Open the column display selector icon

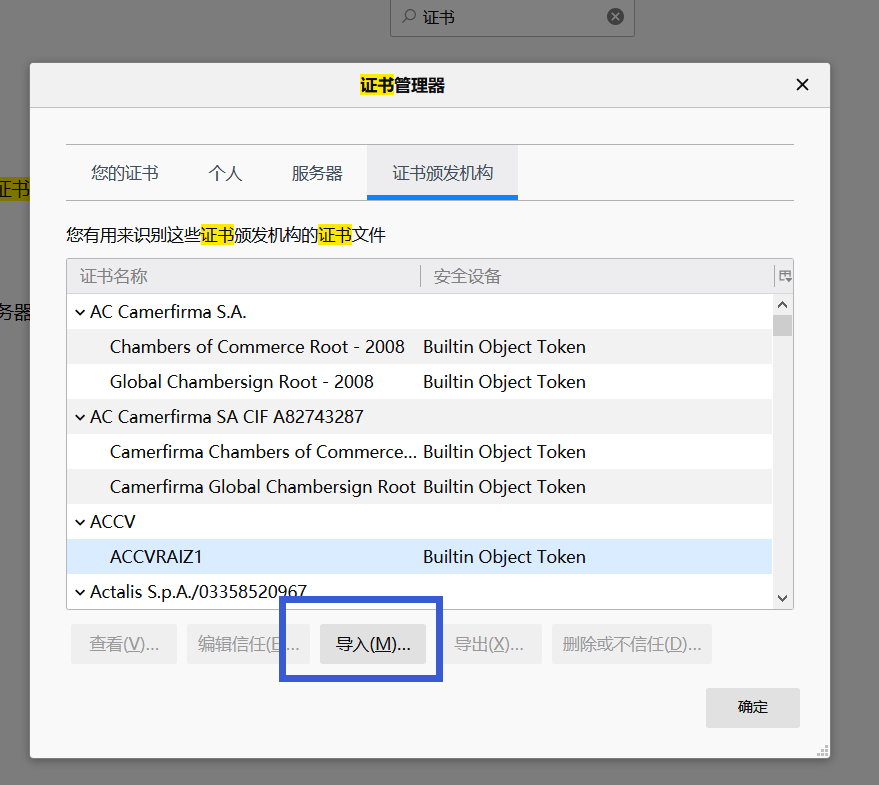pos(785,275)
